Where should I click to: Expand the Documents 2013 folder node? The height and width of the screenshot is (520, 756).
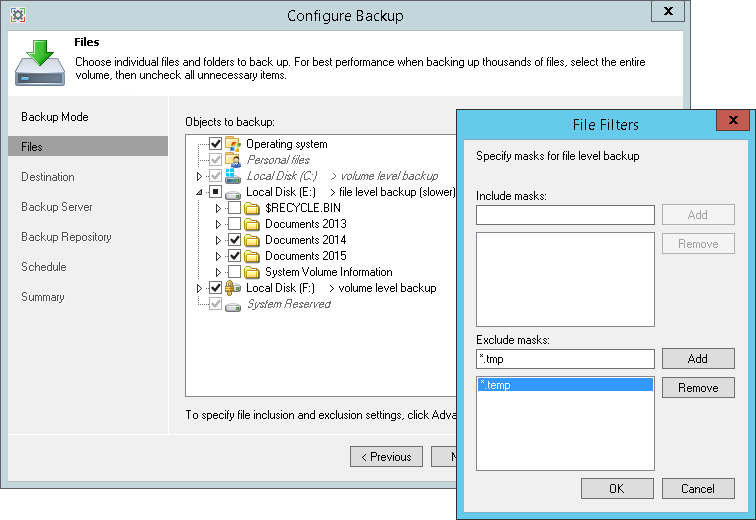click(218, 225)
